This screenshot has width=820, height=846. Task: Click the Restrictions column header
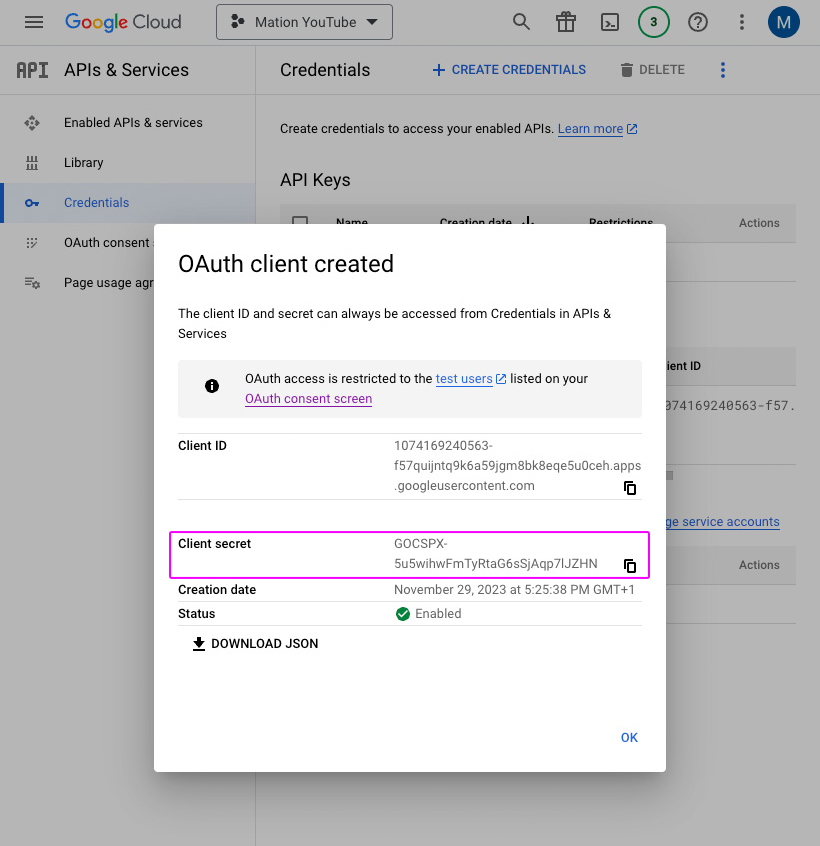[x=621, y=220]
